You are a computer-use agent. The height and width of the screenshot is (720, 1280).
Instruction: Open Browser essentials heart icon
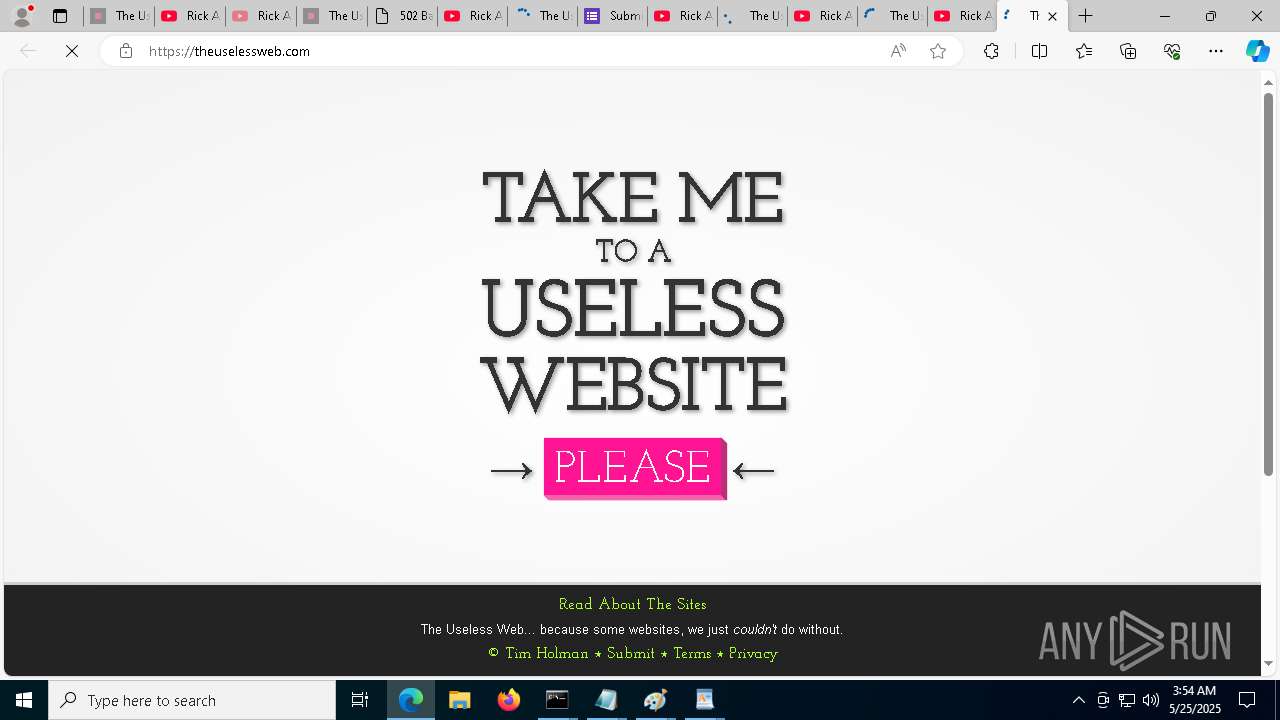tap(1172, 51)
